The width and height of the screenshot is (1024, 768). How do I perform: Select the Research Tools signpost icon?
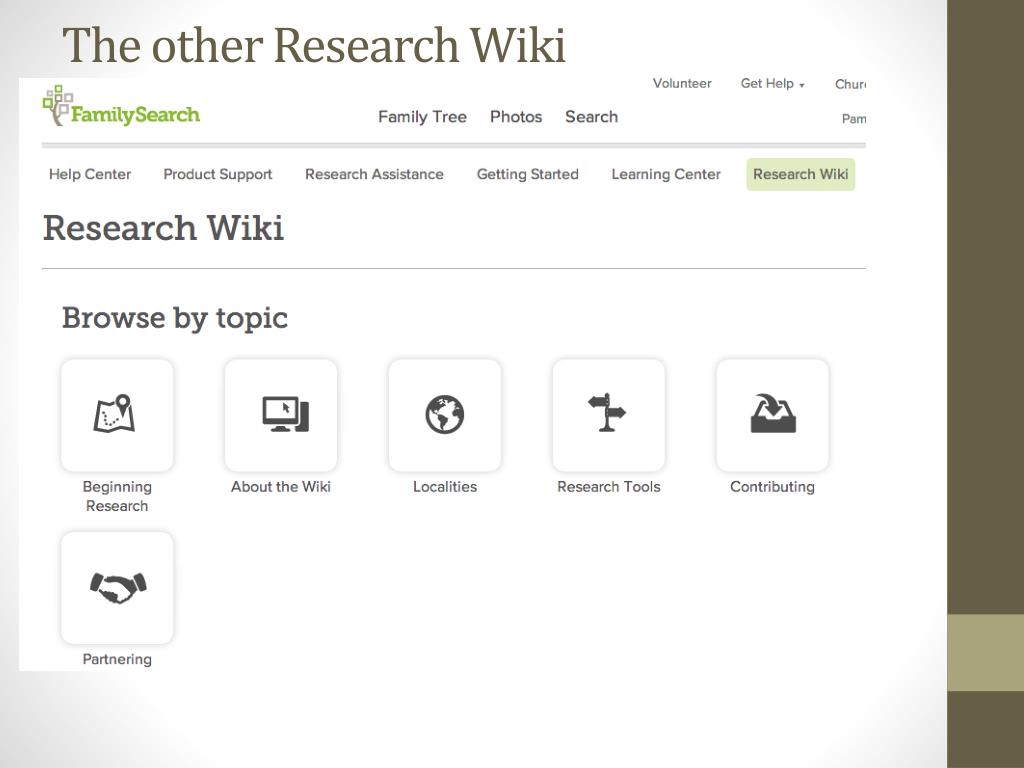609,415
